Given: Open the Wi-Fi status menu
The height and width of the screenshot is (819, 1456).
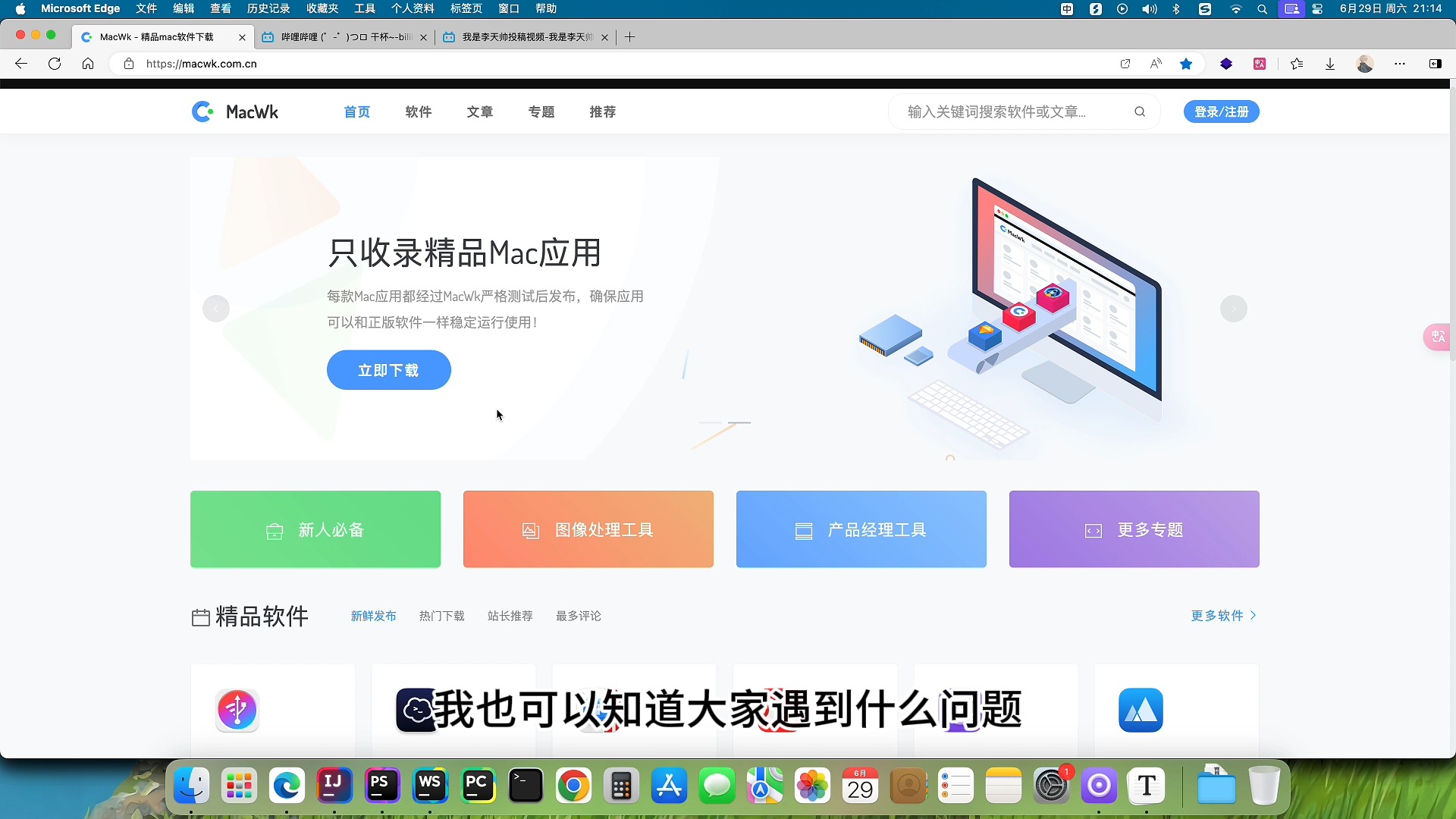Looking at the screenshot, I should 1236,9.
